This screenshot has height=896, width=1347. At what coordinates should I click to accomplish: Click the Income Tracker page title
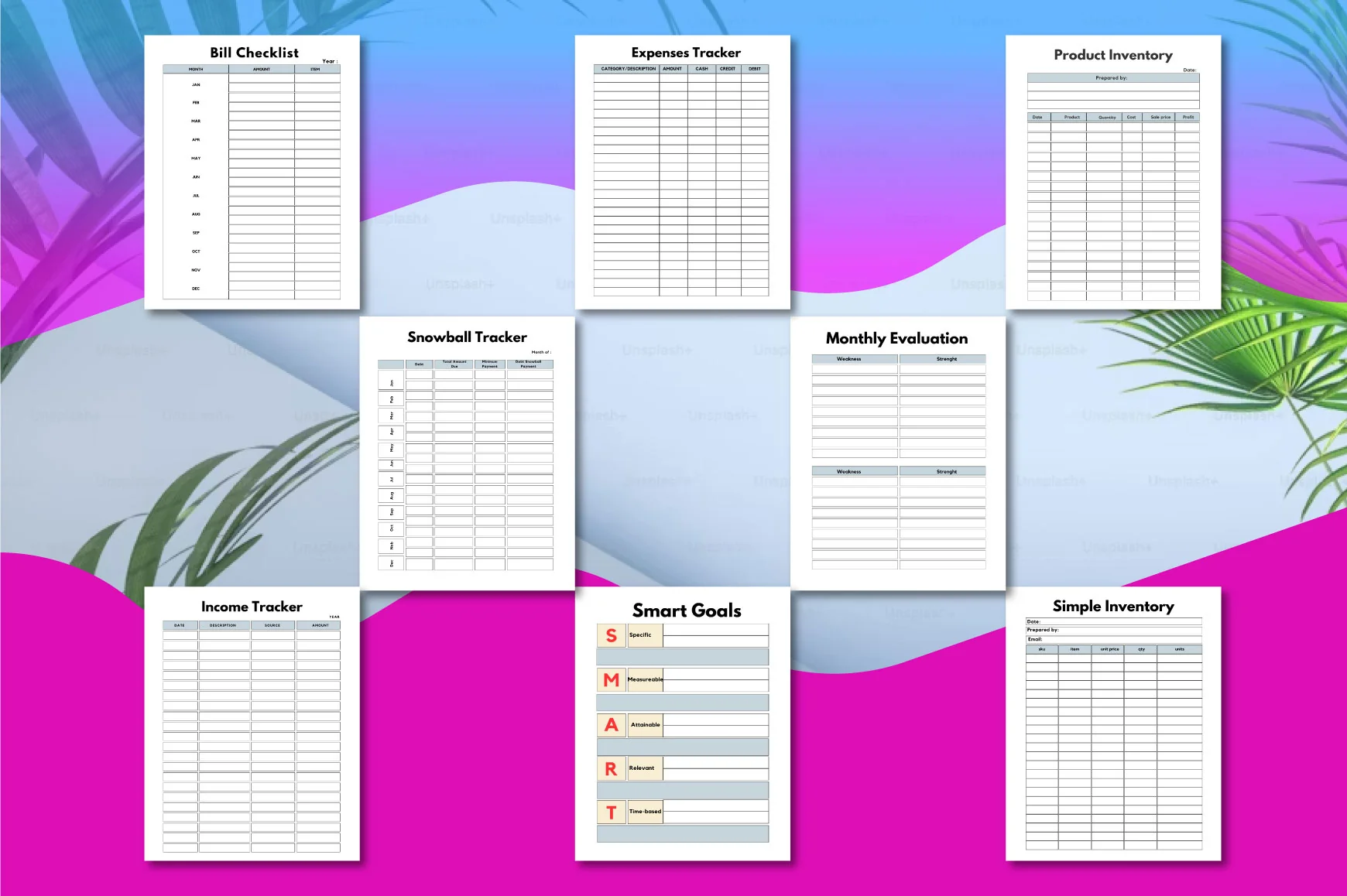click(252, 607)
